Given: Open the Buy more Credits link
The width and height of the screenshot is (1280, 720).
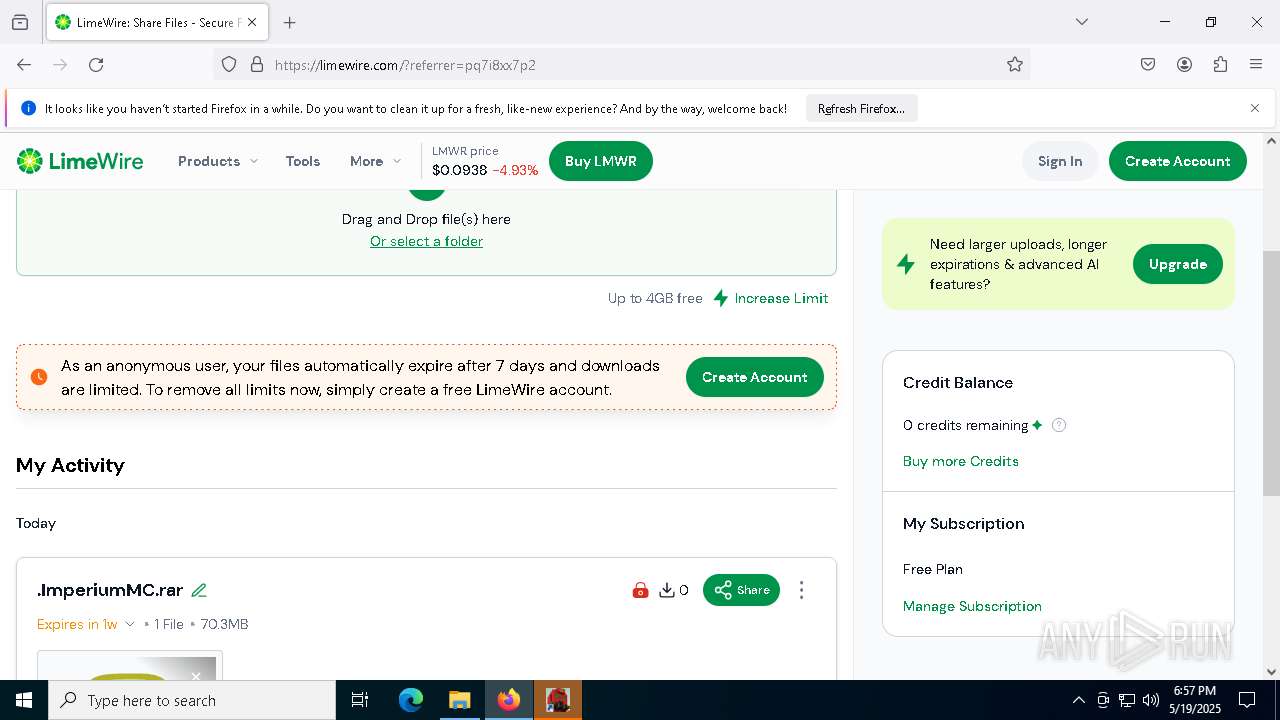Looking at the screenshot, I should (x=961, y=461).
